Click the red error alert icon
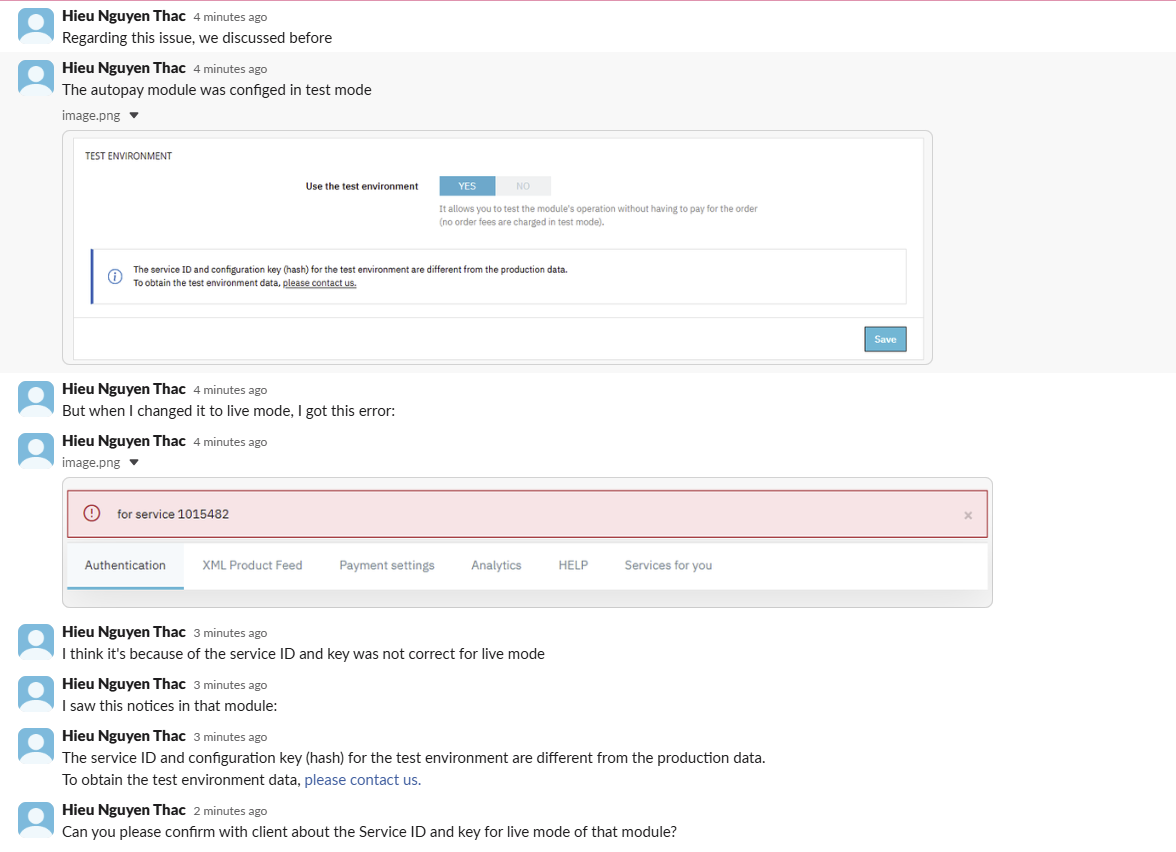The image size is (1176, 852). (92, 513)
